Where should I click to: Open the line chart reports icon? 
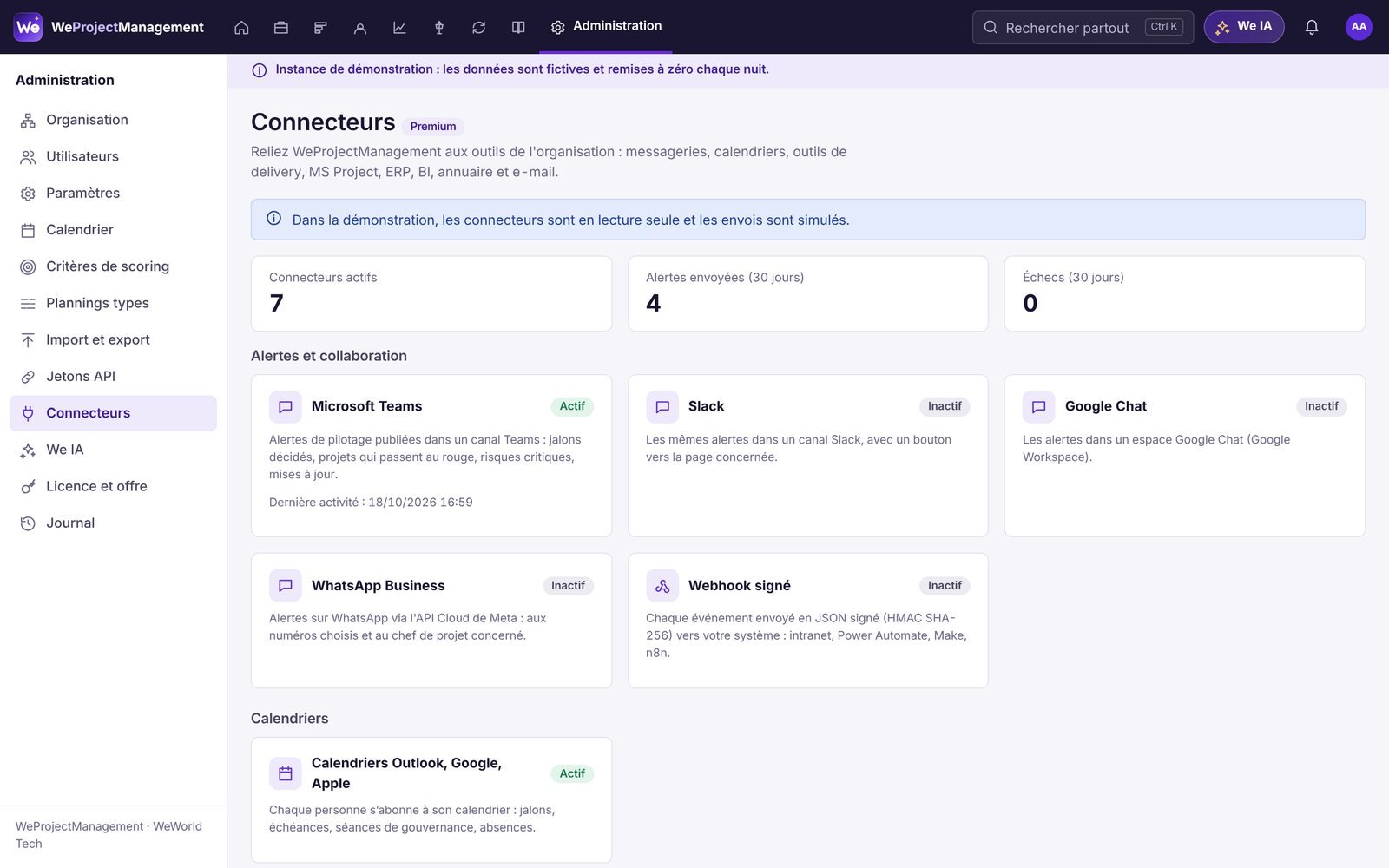tap(399, 28)
